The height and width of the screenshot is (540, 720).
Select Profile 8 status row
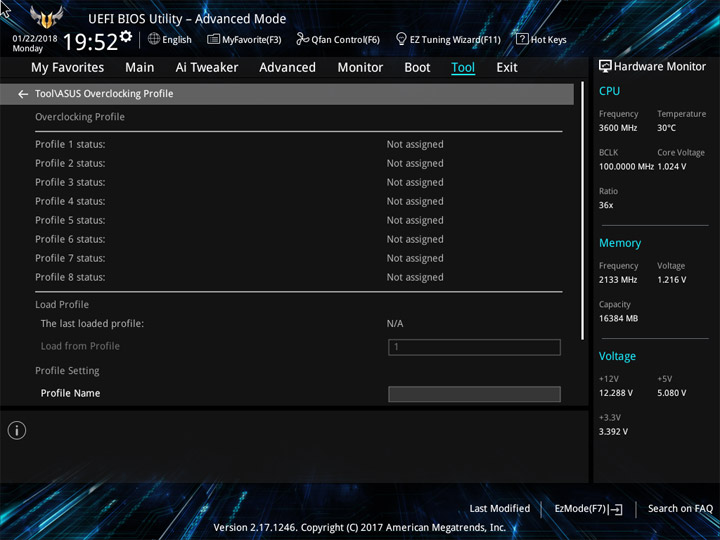[298, 277]
